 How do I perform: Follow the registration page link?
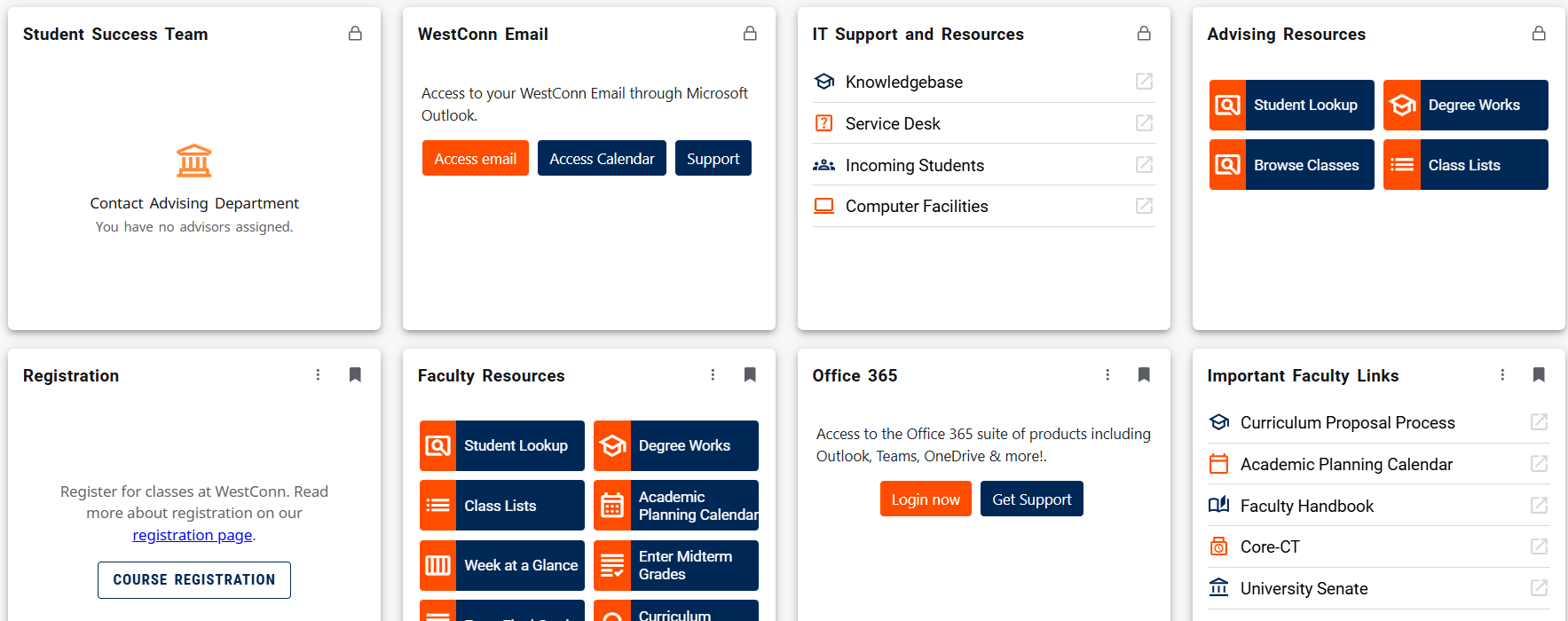coord(192,535)
